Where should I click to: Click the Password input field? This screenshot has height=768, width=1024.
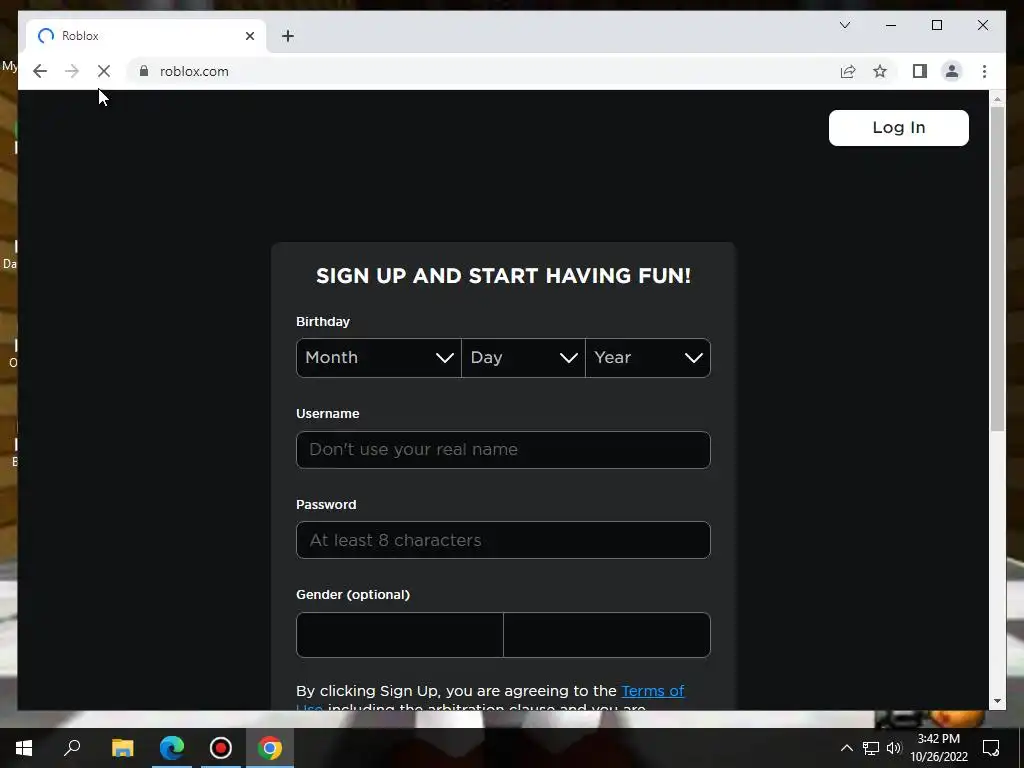(503, 540)
